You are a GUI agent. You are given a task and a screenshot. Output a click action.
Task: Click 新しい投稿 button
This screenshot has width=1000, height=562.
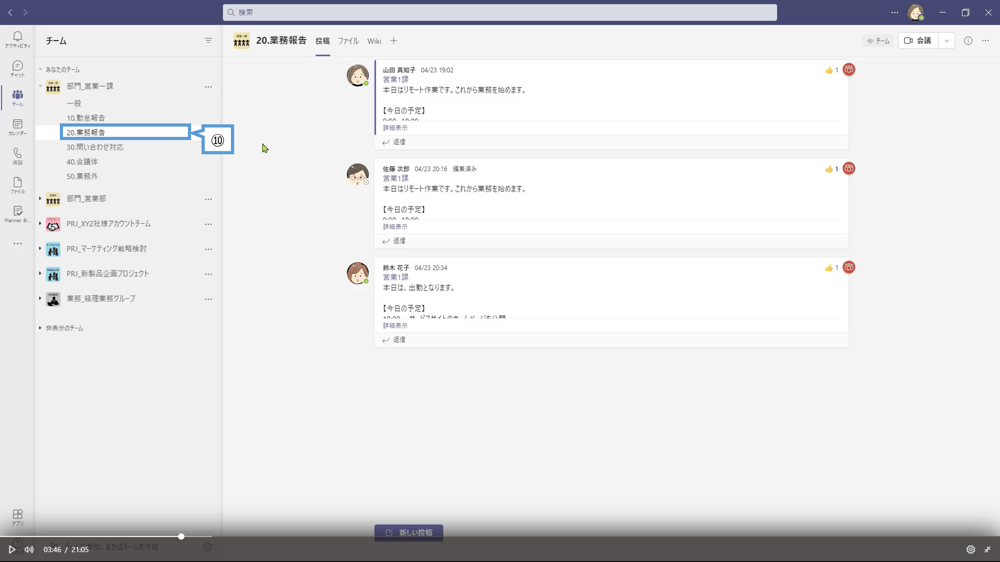point(409,533)
